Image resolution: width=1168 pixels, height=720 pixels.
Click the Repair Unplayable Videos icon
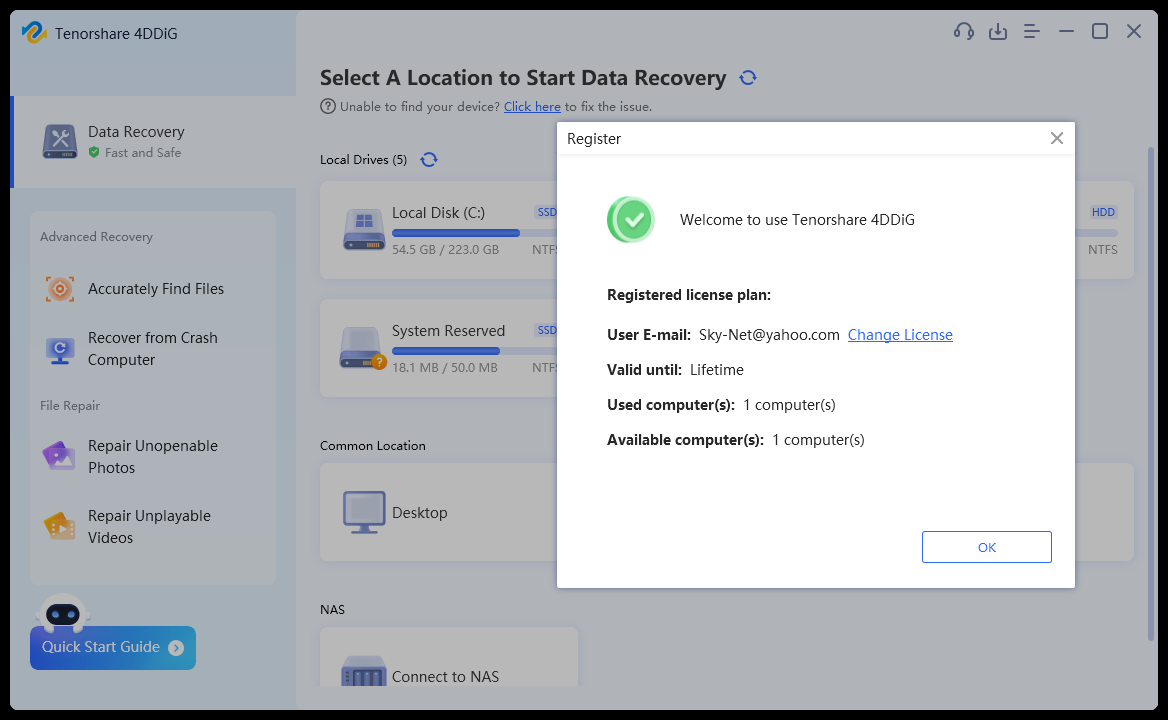coord(60,526)
